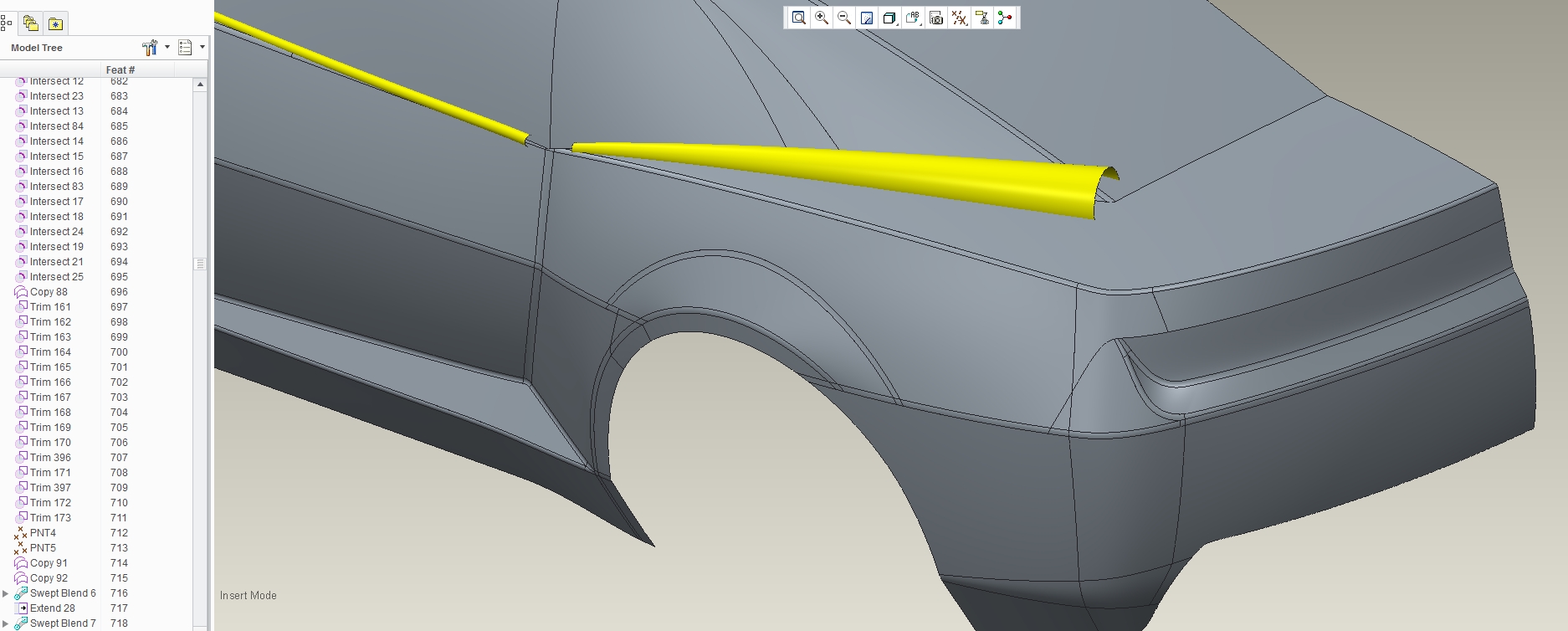
Task: Click the Copy 88 feature icon
Action: [22, 292]
